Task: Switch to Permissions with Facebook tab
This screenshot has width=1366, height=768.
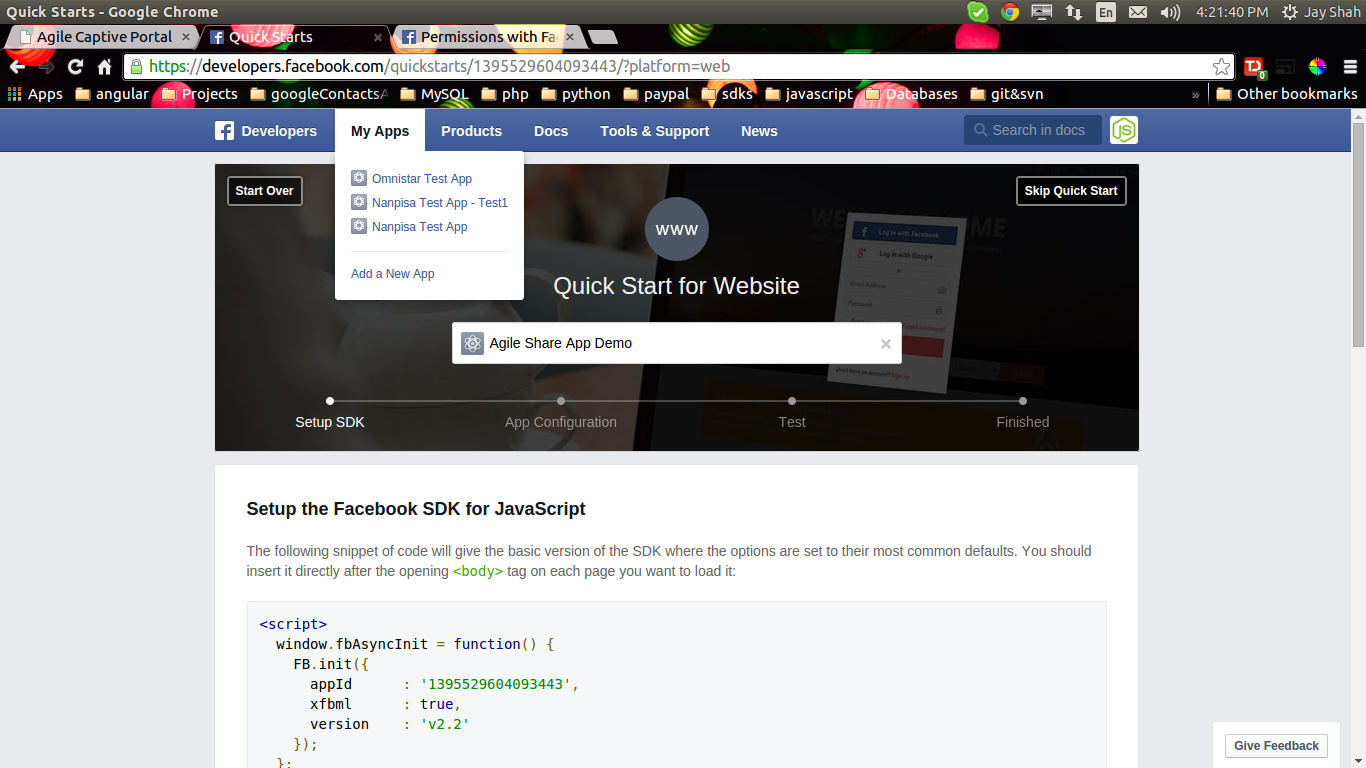Action: click(x=487, y=37)
